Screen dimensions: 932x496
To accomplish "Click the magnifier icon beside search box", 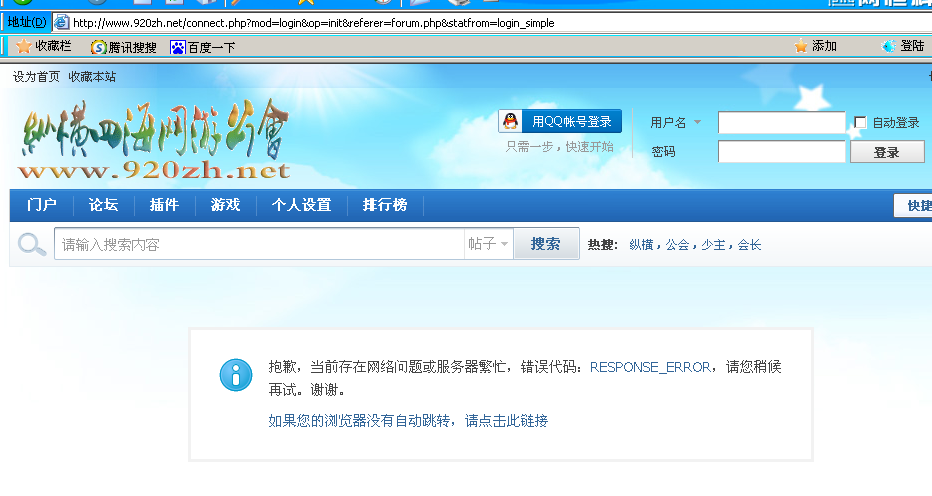I will pyautogui.click(x=32, y=244).
